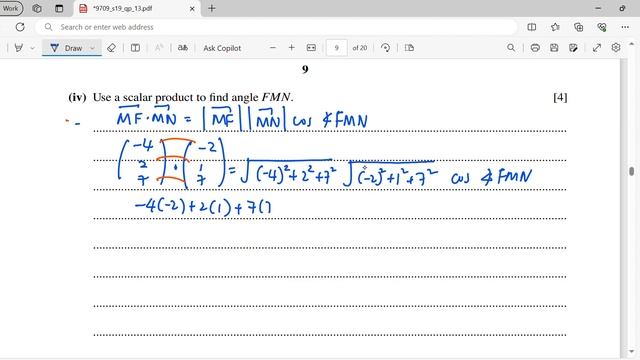Toggle split screen view
This screenshot has height=360, width=640.
pyautogui.click(x=531, y=27)
